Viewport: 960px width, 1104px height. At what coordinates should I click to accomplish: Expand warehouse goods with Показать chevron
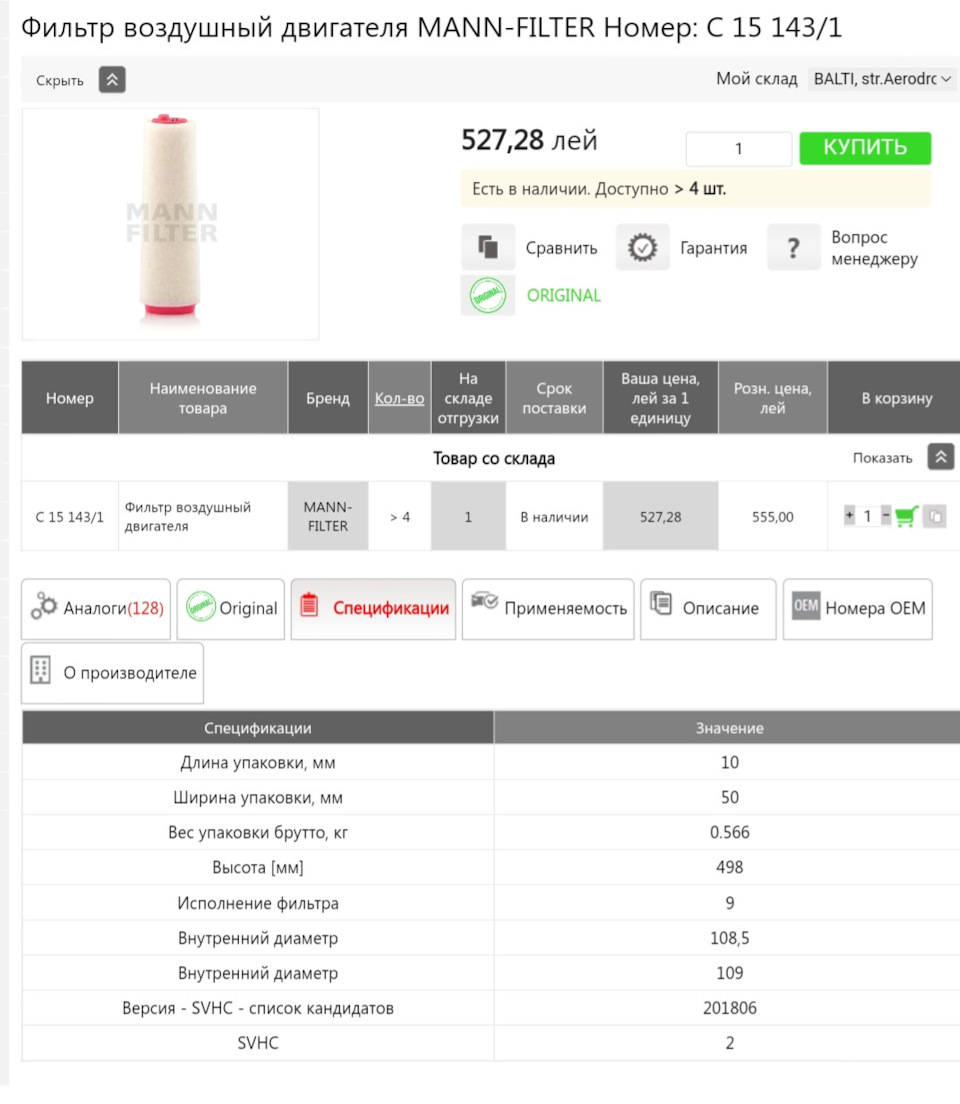(x=941, y=457)
